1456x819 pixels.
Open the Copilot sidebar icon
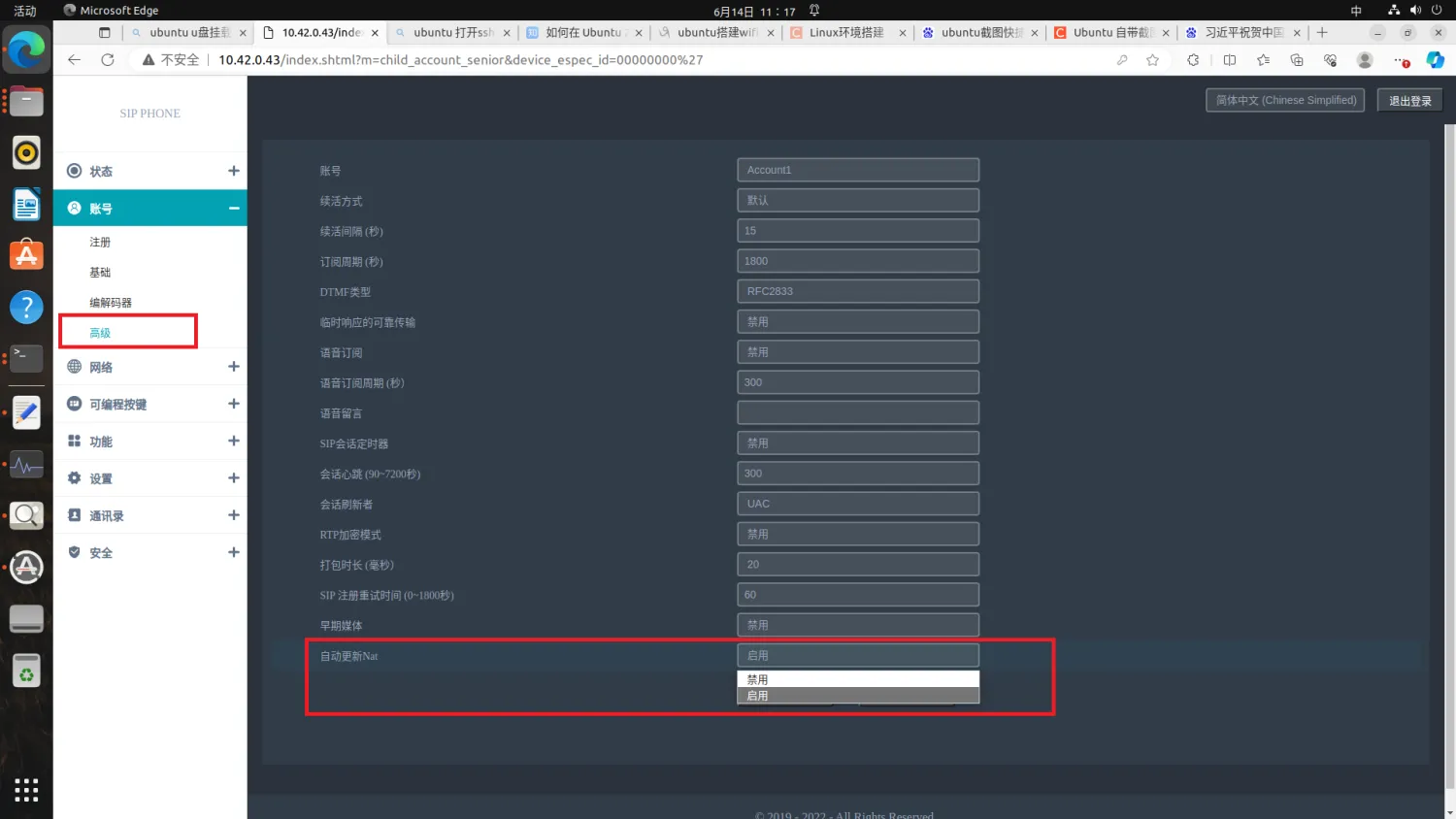coord(1435,60)
